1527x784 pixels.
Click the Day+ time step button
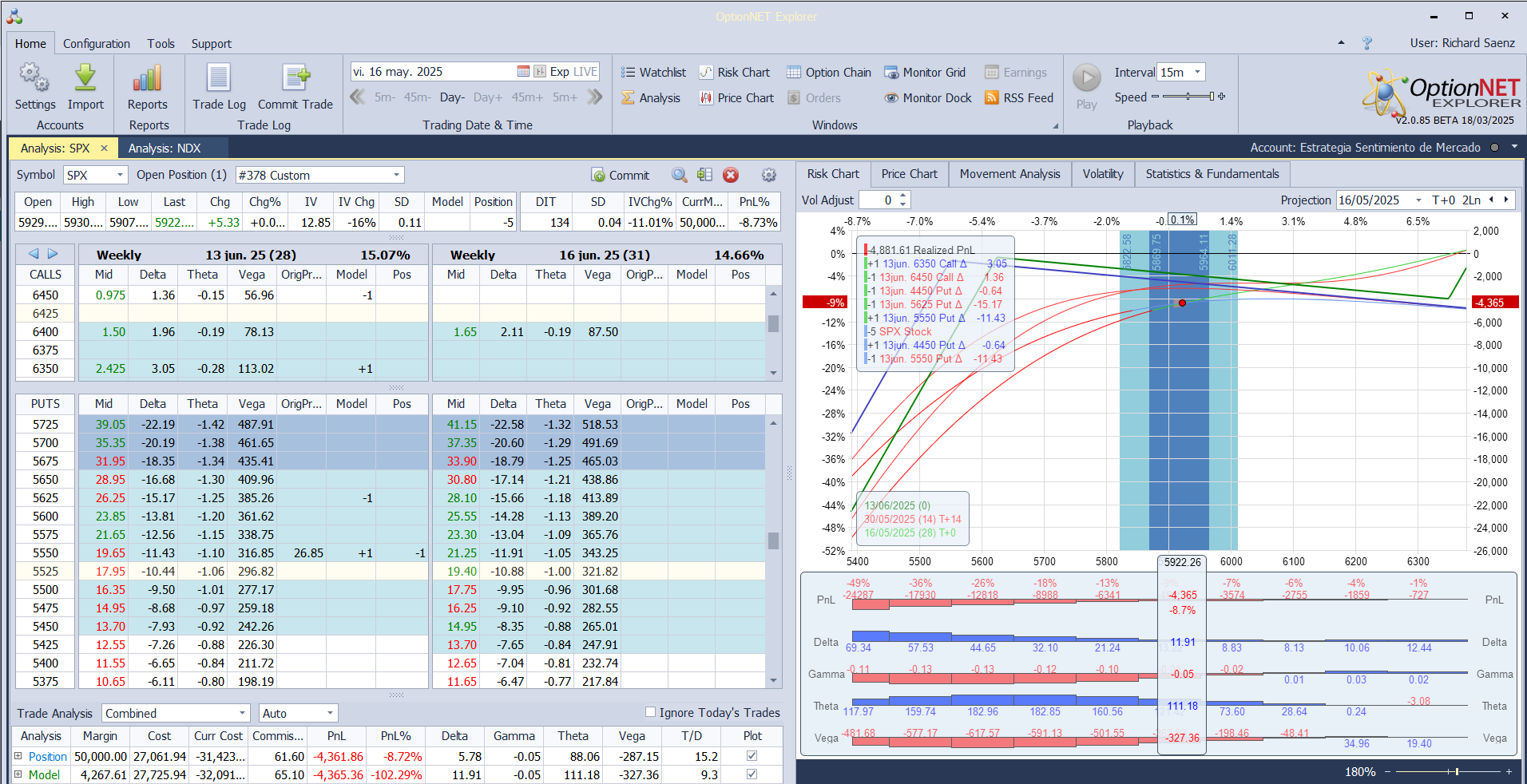click(x=488, y=97)
